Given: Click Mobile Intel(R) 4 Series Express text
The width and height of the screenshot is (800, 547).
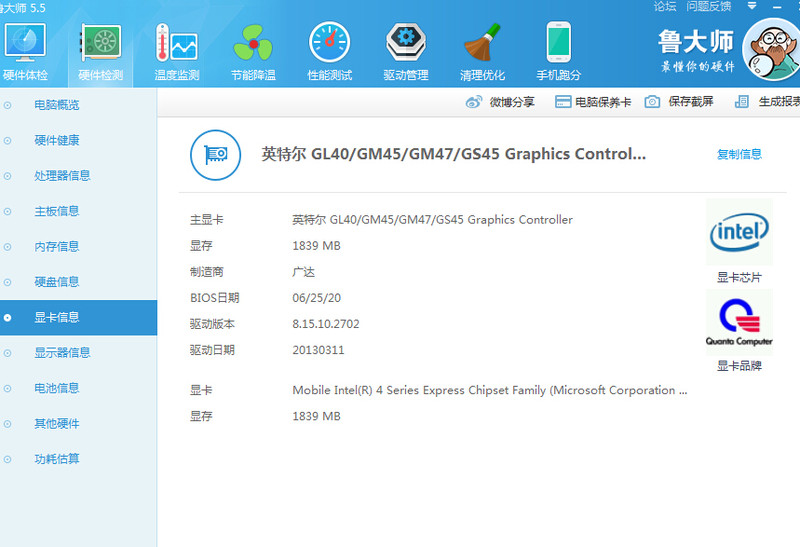Looking at the screenshot, I should [489, 390].
